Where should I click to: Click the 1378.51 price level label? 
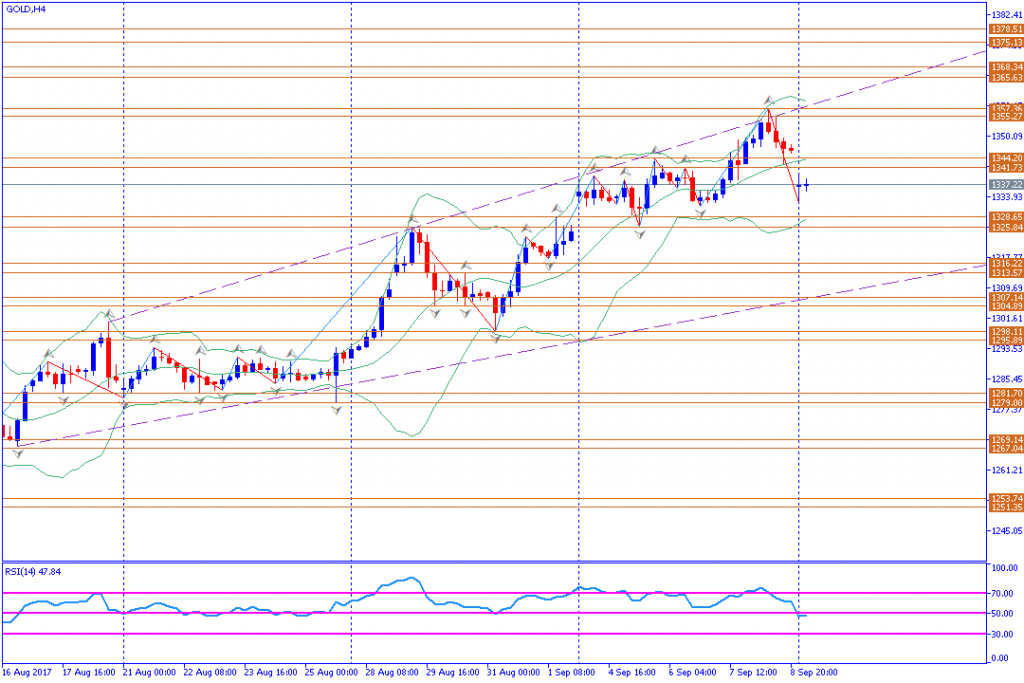point(1006,29)
